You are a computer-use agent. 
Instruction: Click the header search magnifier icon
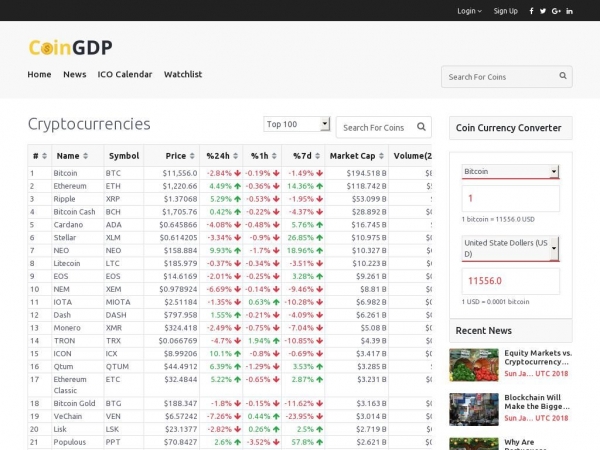pyautogui.click(x=563, y=76)
